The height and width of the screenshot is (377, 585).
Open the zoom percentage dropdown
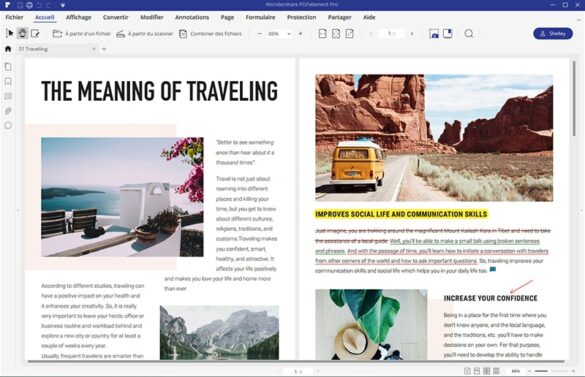tap(289, 34)
